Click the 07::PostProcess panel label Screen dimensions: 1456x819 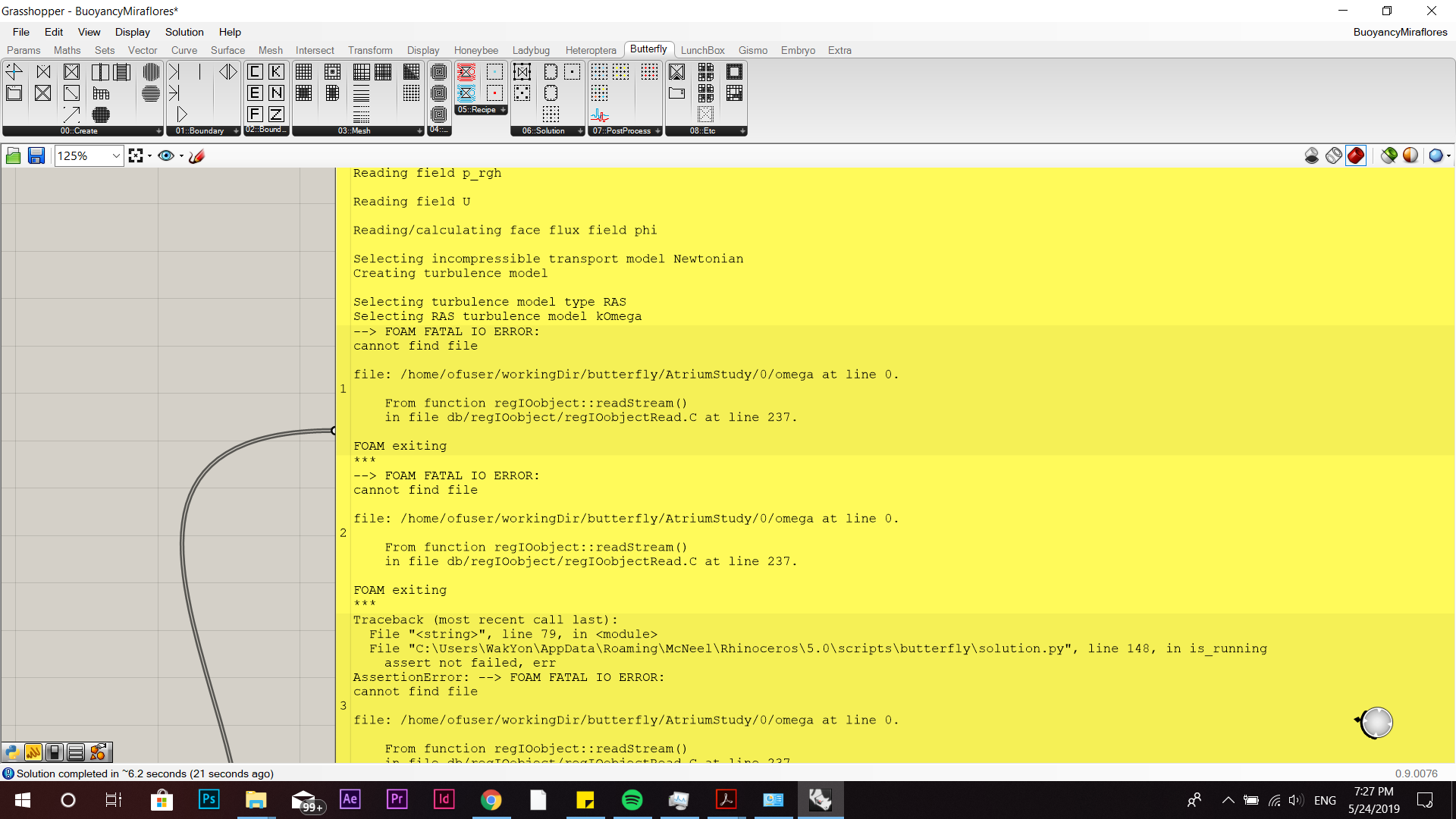(621, 131)
